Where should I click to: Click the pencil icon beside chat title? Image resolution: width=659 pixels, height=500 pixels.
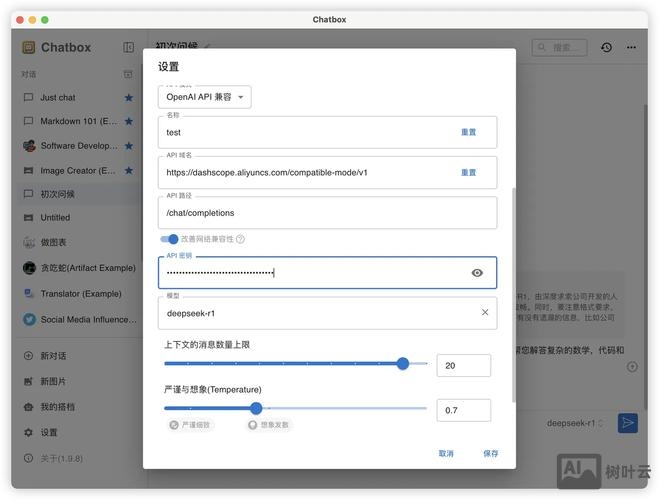pyautogui.click(x=207, y=45)
